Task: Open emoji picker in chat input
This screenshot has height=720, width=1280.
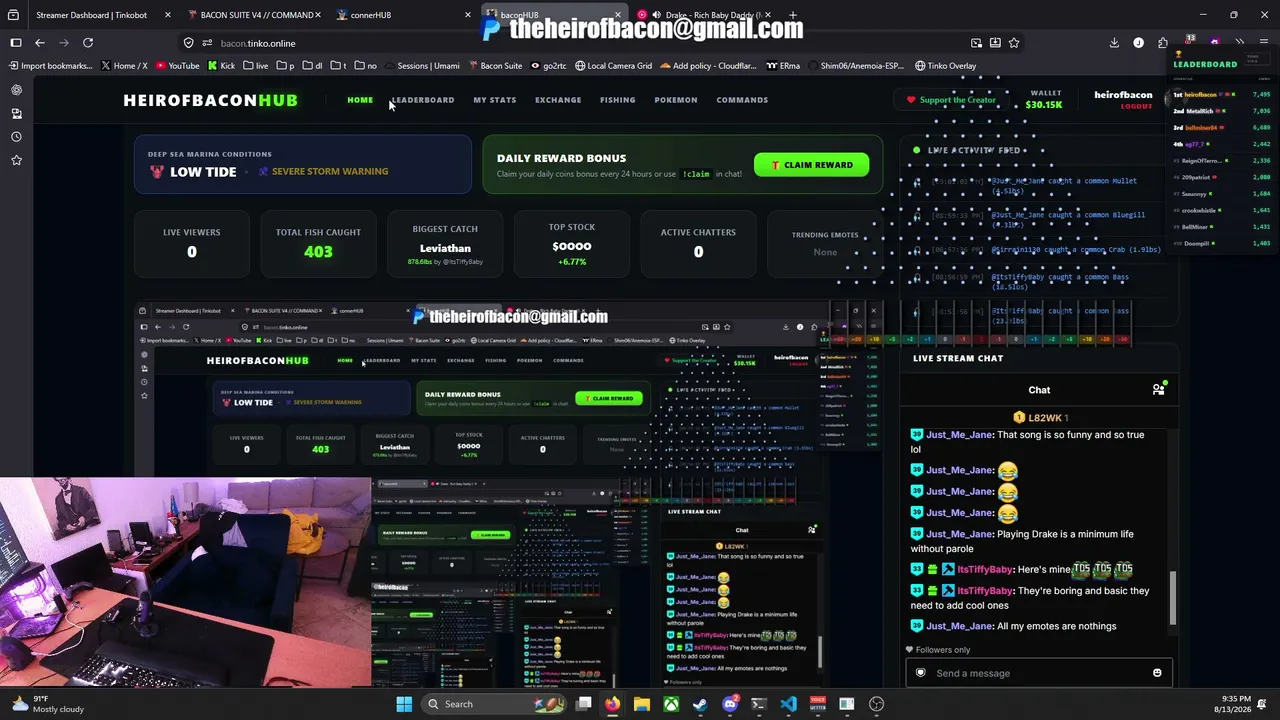Action: (x=1157, y=673)
